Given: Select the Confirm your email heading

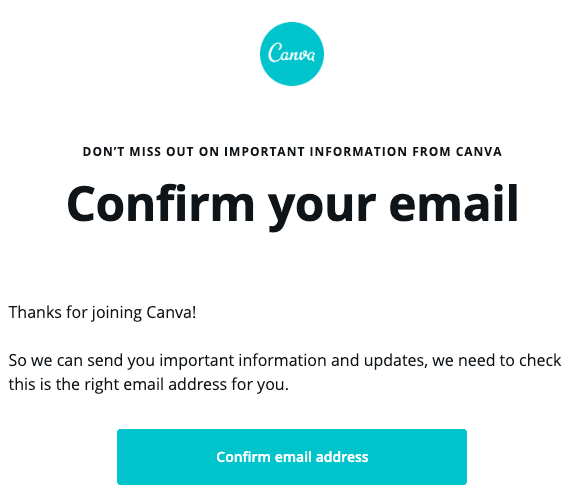Looking at the screenshot, I should tap(292, 206).
